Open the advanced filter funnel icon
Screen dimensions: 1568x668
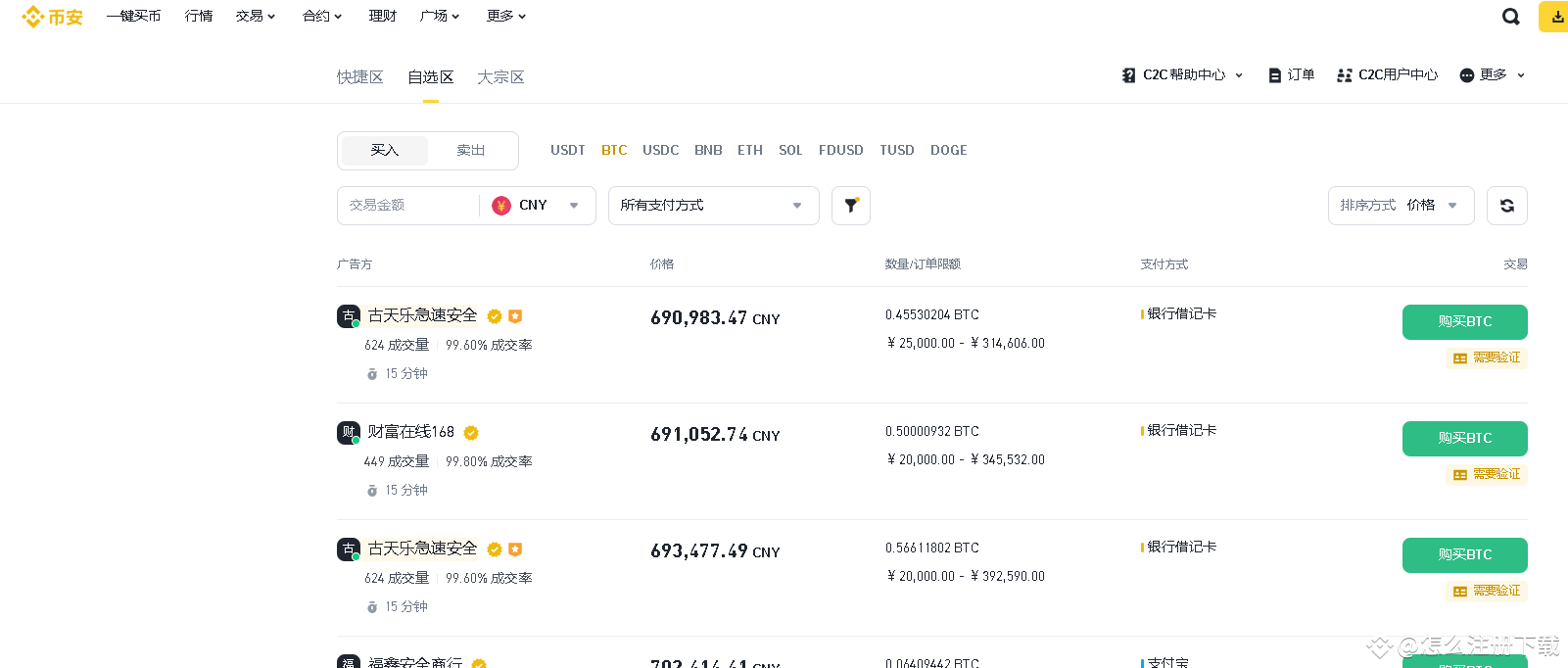(x=851, y=206)
